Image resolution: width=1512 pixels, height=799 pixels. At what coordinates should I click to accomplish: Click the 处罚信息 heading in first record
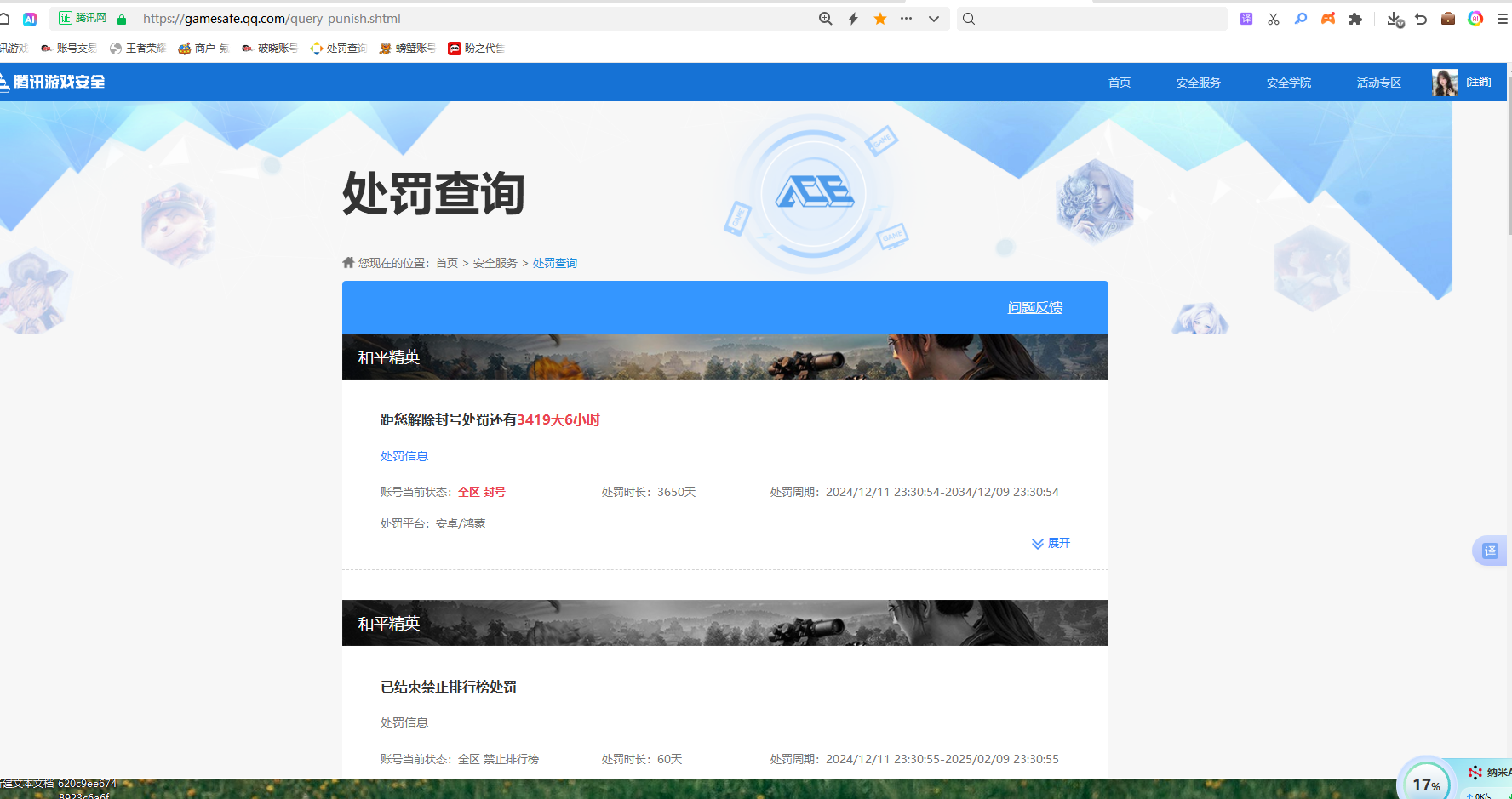pyautogui.click(x=404, y=456)
